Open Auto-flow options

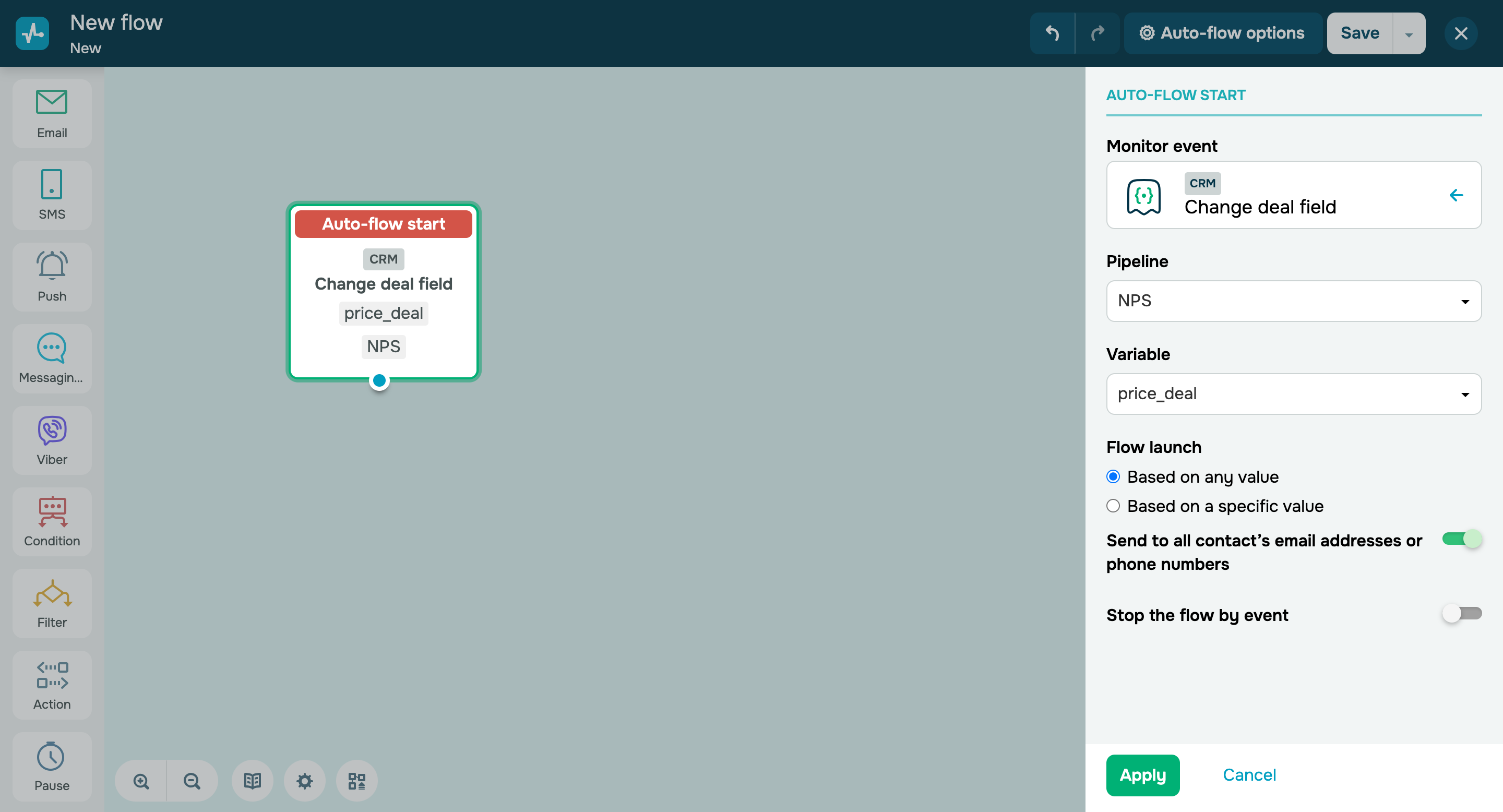(x=1223, y=33)
